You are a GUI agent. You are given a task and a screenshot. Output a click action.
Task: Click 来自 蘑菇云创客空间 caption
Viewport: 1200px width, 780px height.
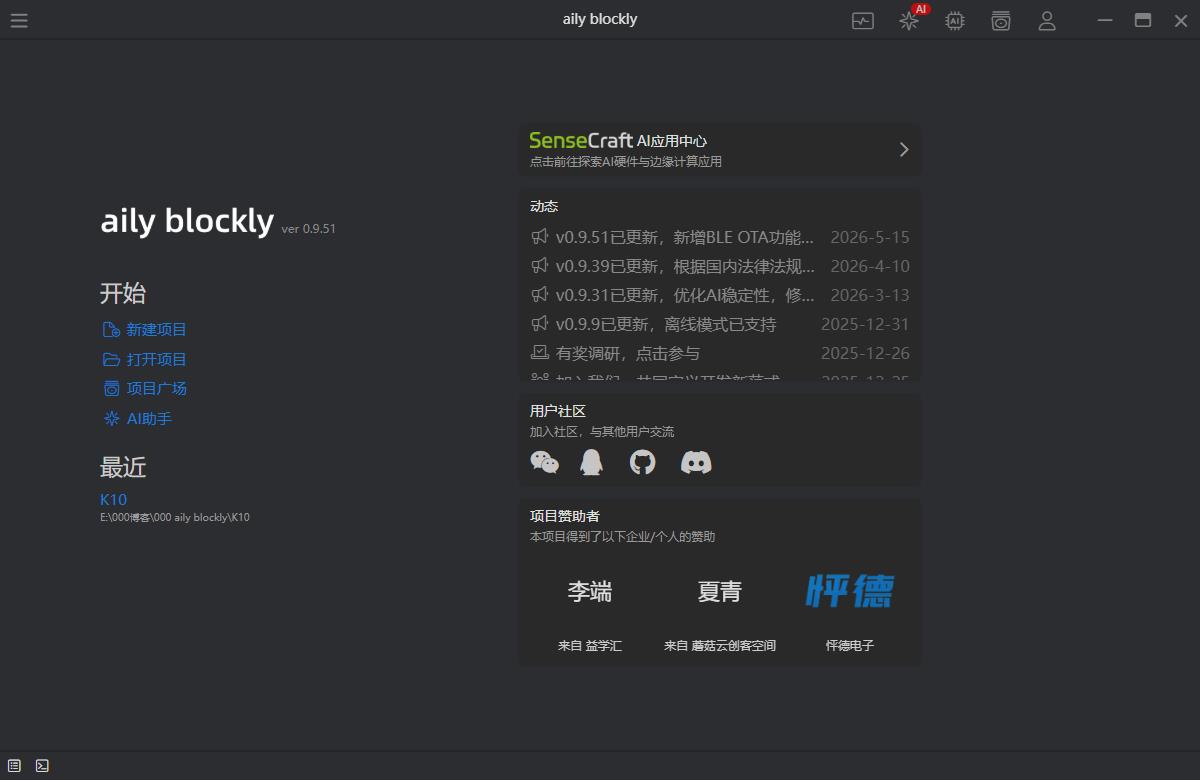pyautogui.click(x=720, y=646)
